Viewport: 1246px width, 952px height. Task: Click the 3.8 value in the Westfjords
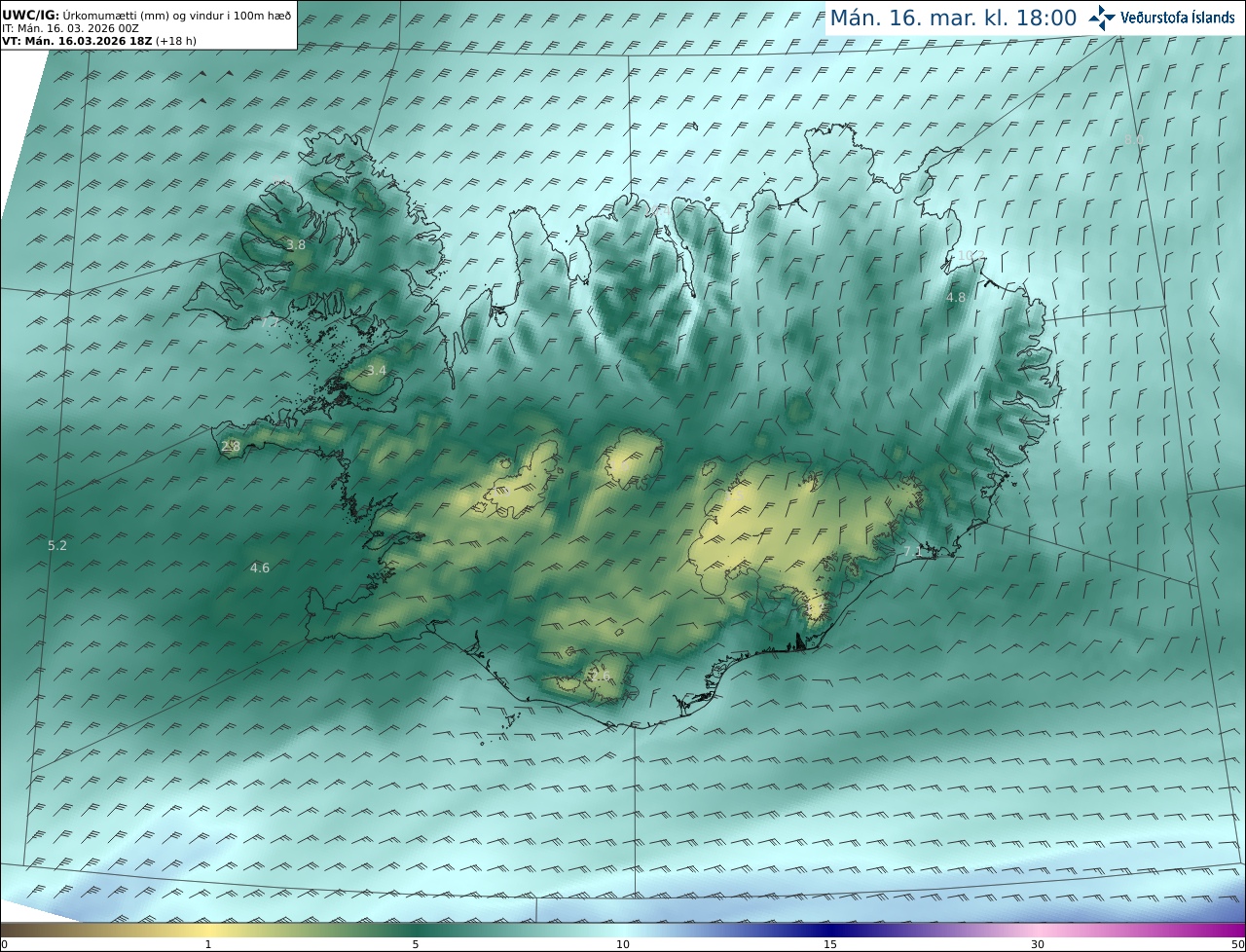point(296,245)
